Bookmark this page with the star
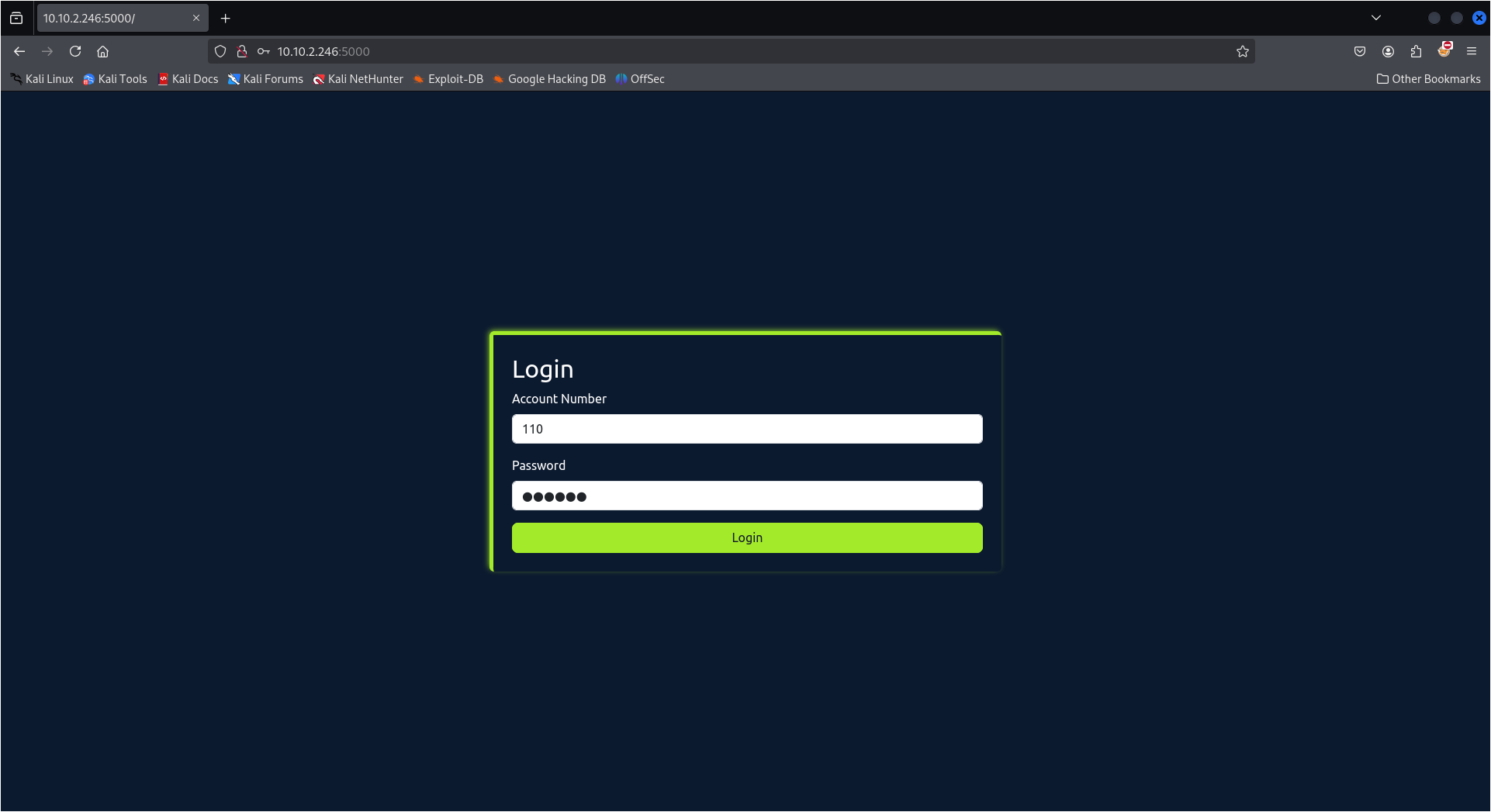Viewport: 1491px width, 812px height. tap(1243, 51)
